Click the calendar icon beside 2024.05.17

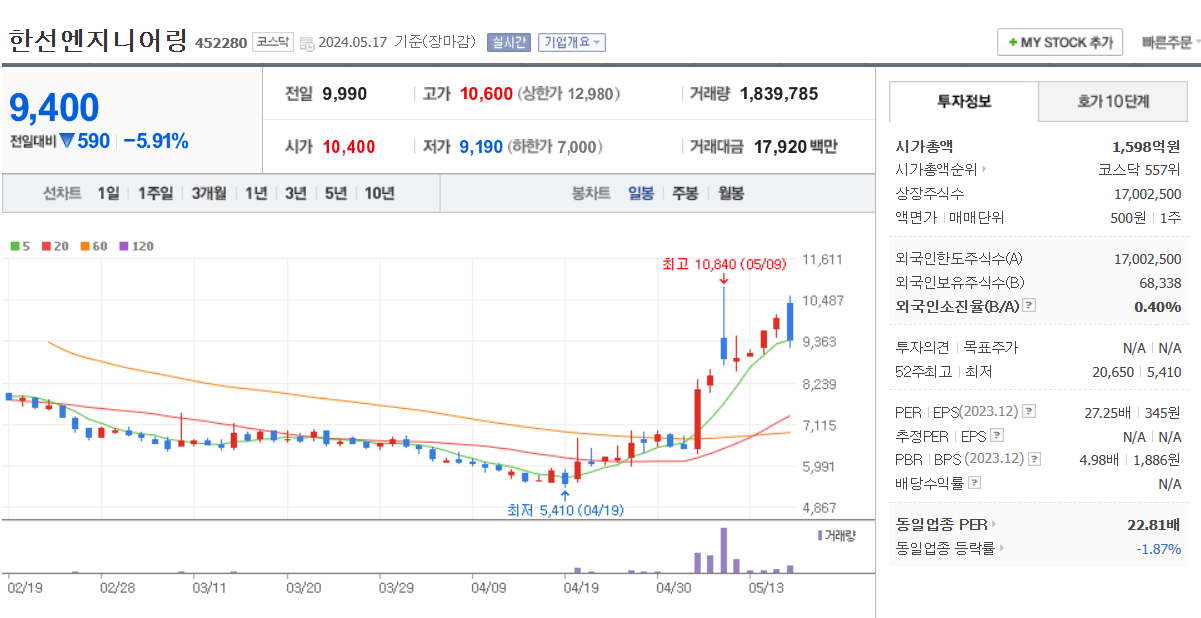[307, 43]
